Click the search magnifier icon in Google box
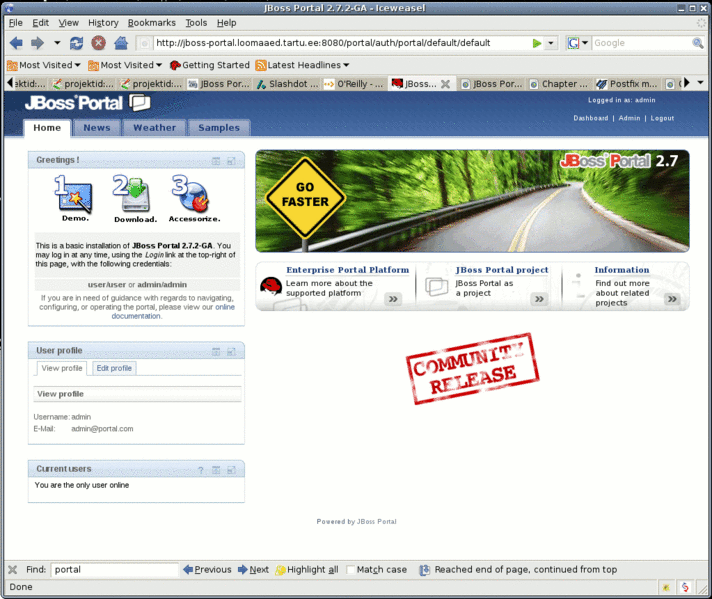The height and width of the screenshot is (599, 712). tap(697, 43)
